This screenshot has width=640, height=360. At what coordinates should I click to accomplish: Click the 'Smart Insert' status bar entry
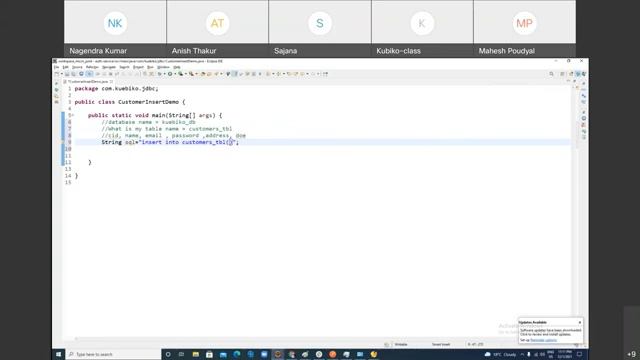pos(441,344)
